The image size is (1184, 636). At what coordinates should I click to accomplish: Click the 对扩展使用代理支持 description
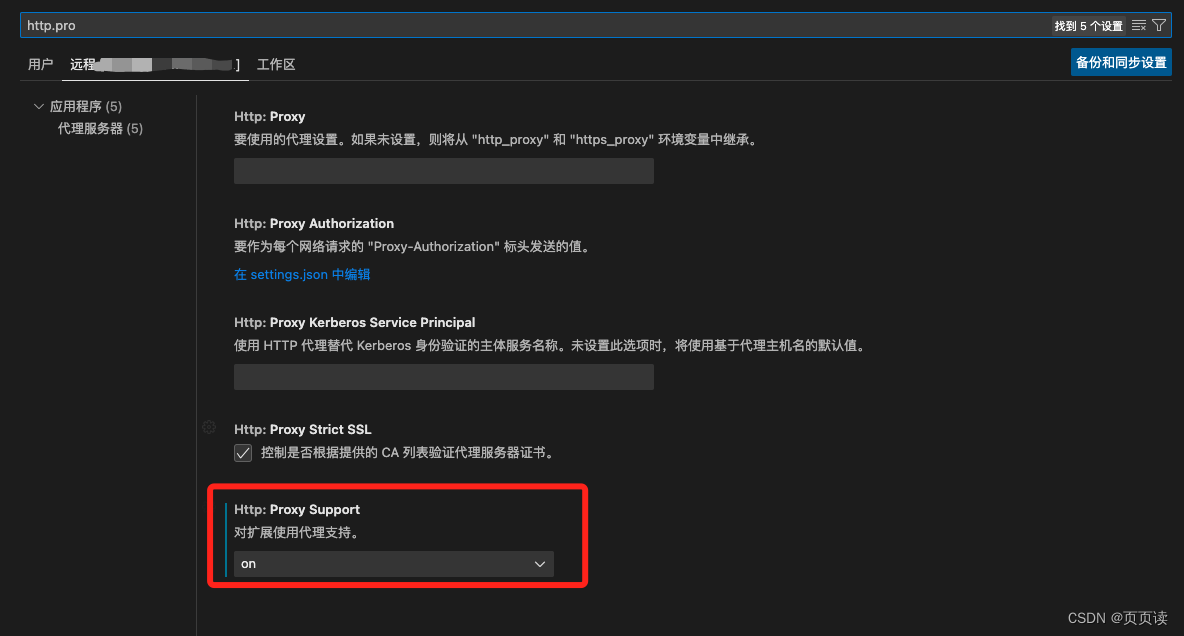pos(298,533)
